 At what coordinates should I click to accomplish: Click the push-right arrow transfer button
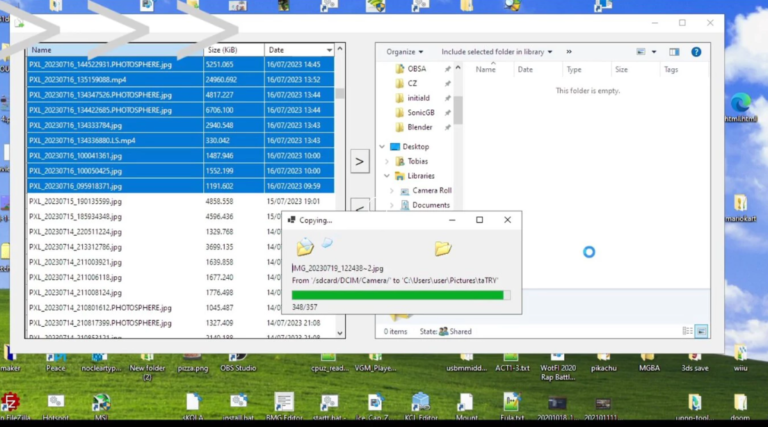[360, 160]
